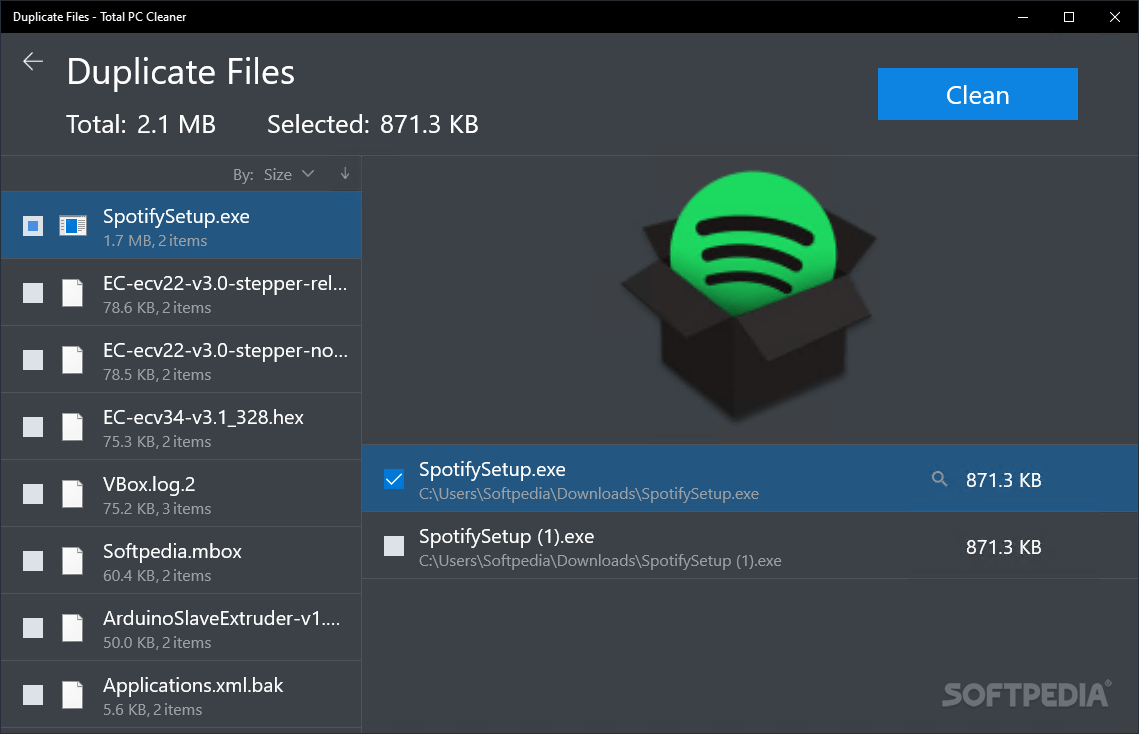Check the Softpedia.mbox checkbox
The image size is (1139, 734).
coord(33,560)
